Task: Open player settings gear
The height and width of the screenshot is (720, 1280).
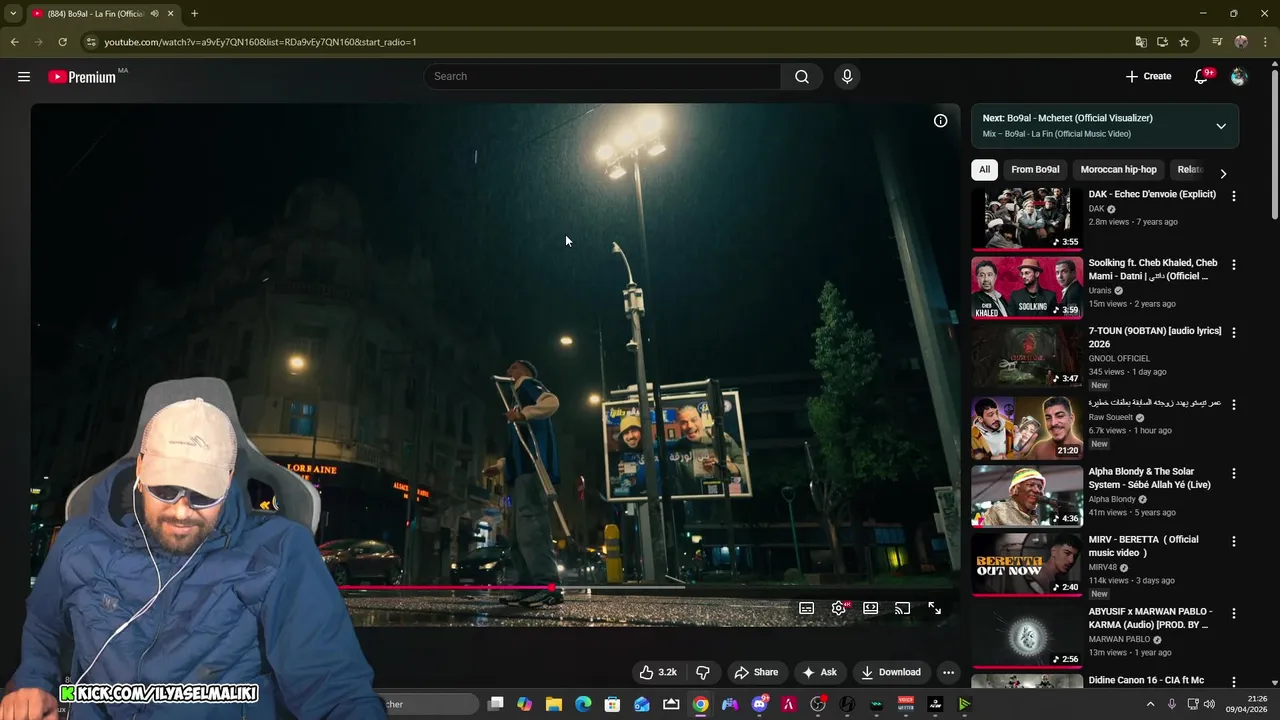Action: [839, 608]
